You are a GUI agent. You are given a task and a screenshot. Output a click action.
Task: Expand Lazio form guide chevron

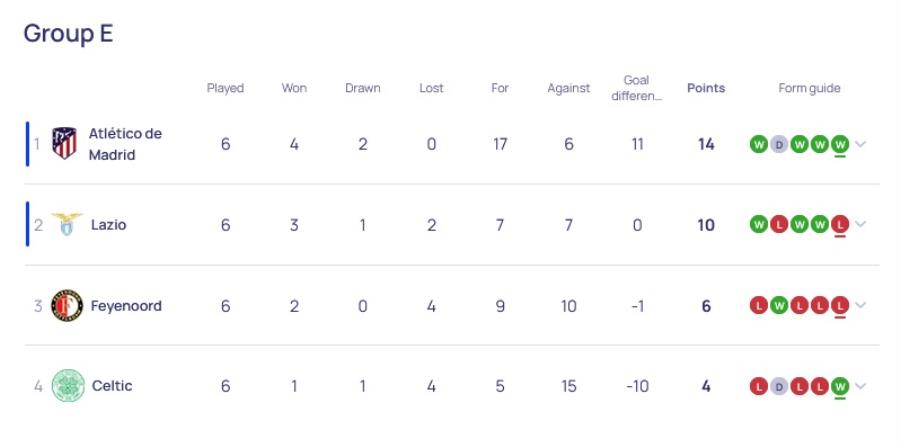[860, 224]
